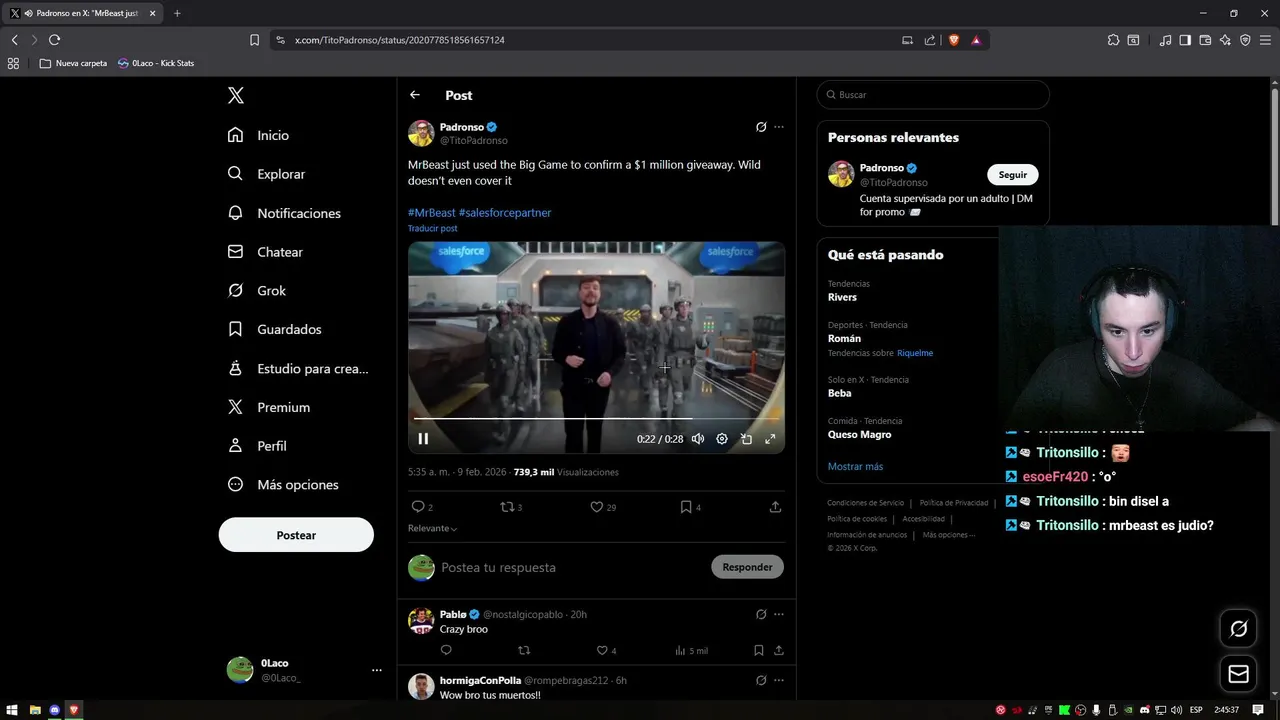Bookmark this page in address bar
This screenshot has height=720, width=1280.
pos(254,40)
